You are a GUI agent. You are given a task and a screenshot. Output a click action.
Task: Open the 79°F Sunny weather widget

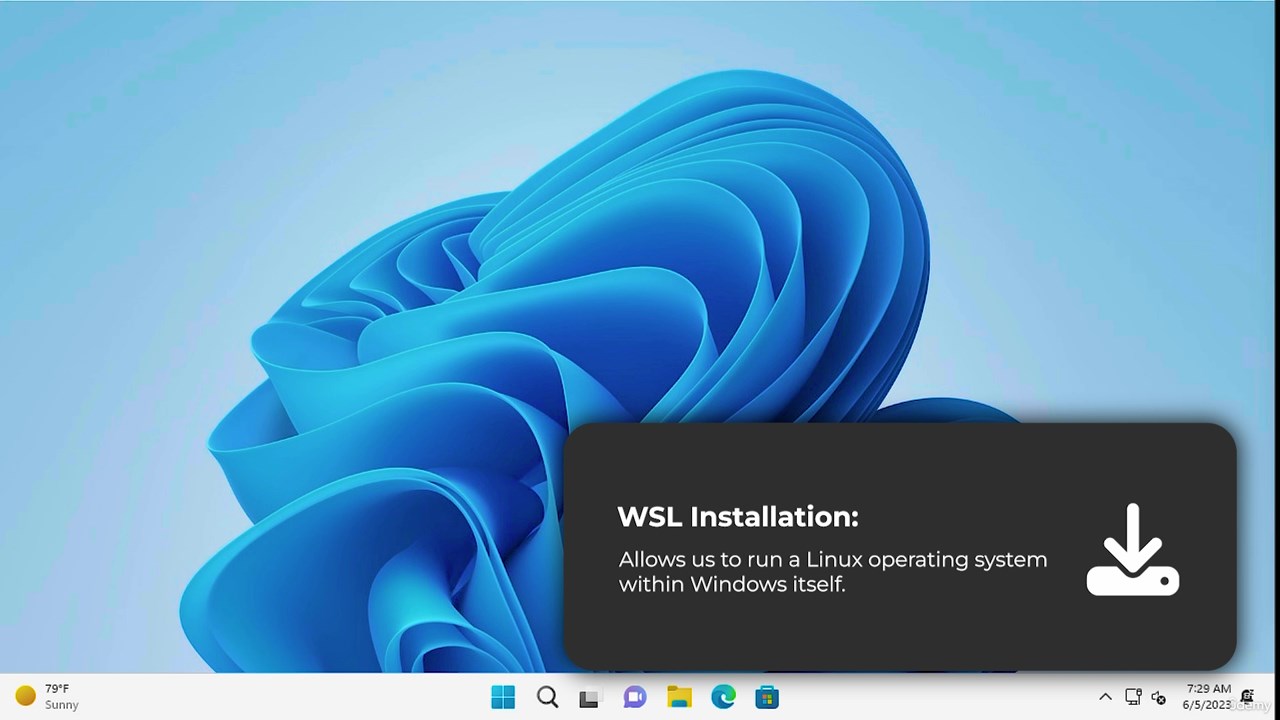(47, 696)
